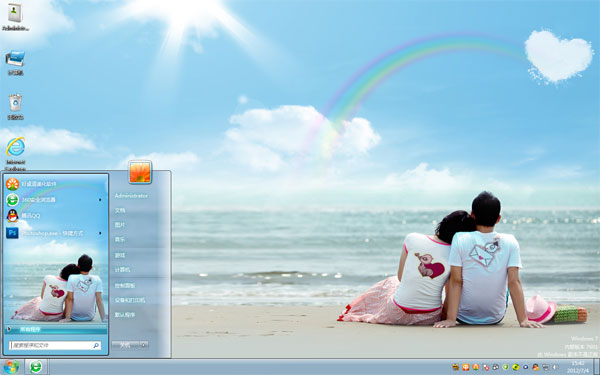Click the Show desktop strip at taskbar end
This screenshot has height=375, width=600.
pyautogui.click(x=596, y=367)
